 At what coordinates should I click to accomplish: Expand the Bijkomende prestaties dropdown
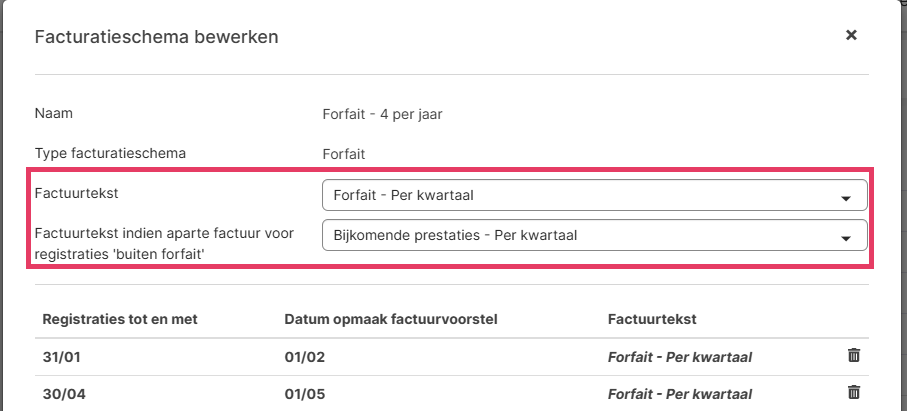click(x=594, y=235)
